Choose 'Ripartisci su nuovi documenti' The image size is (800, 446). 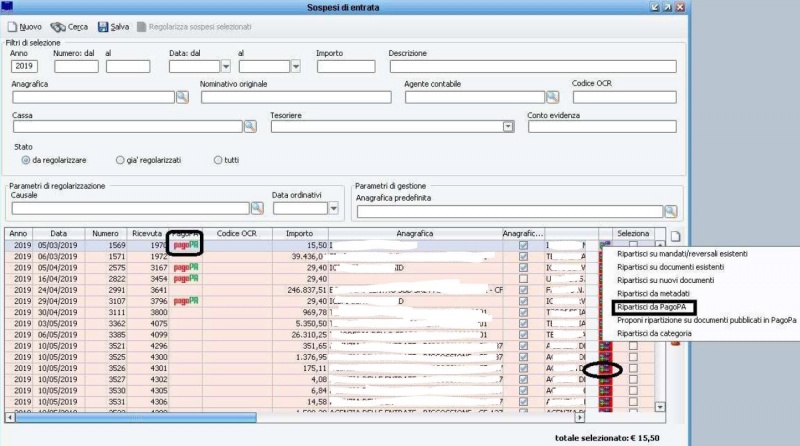[665, 280]
